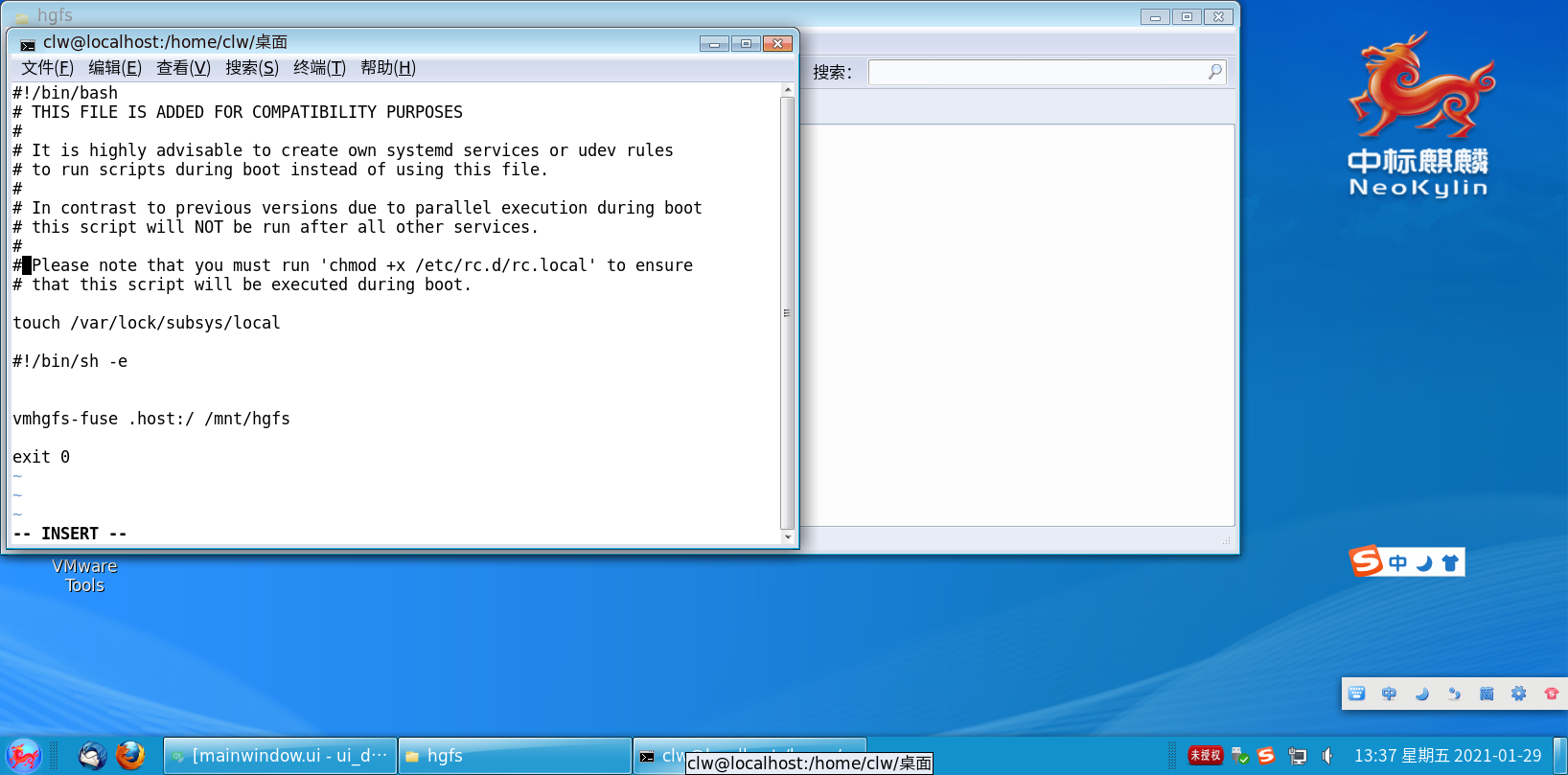The image size is (1568, 775).
Task: Minimize the hgfs window
Action: pyautogui.click(x=1155, y=16)
